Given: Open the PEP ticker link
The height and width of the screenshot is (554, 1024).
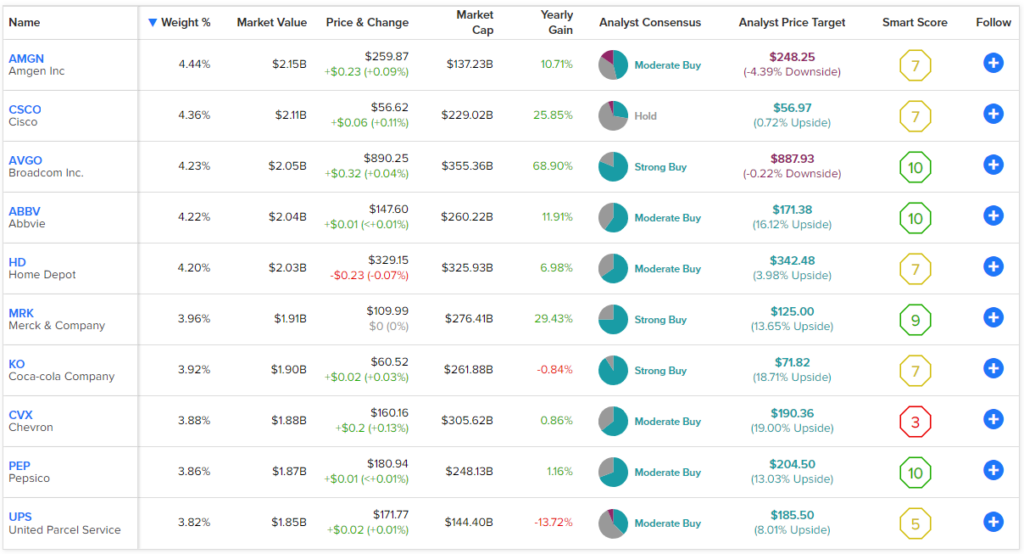Looking at the screenshot, I should coord(19,466).
